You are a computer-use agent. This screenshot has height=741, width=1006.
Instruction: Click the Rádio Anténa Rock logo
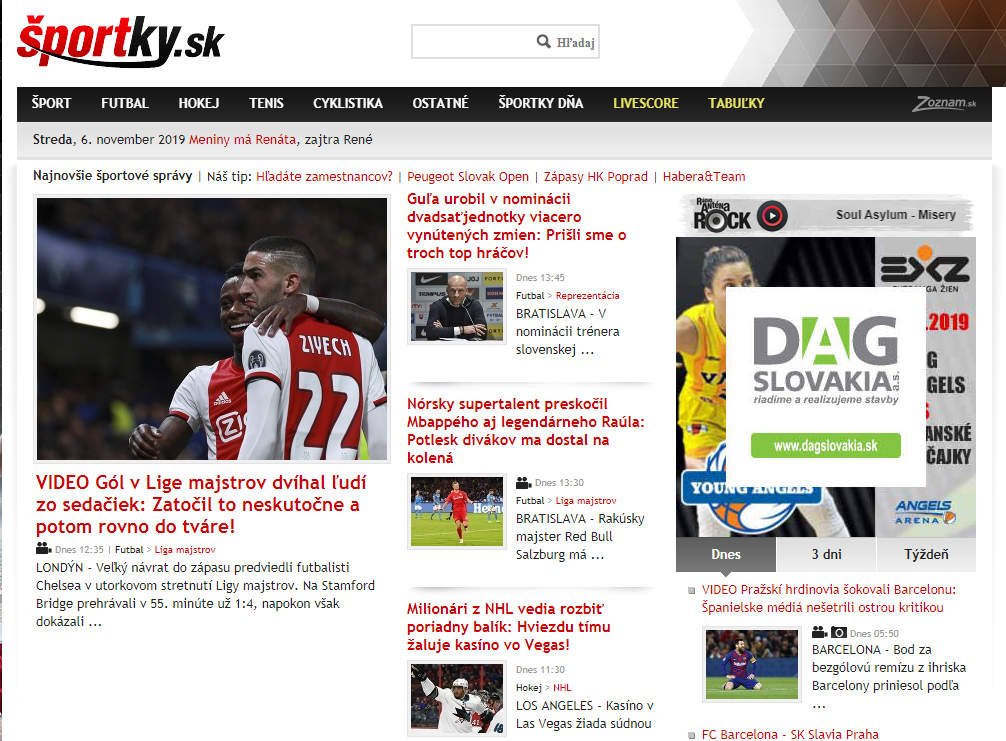point(740,215)
